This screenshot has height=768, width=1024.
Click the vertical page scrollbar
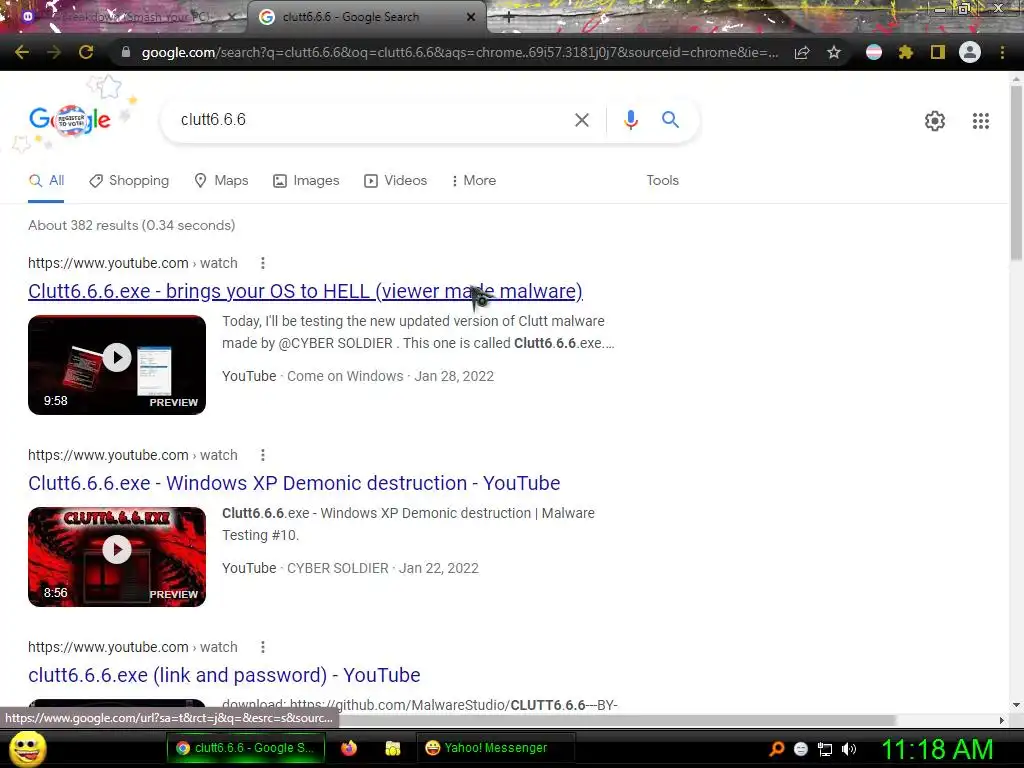1016,173
